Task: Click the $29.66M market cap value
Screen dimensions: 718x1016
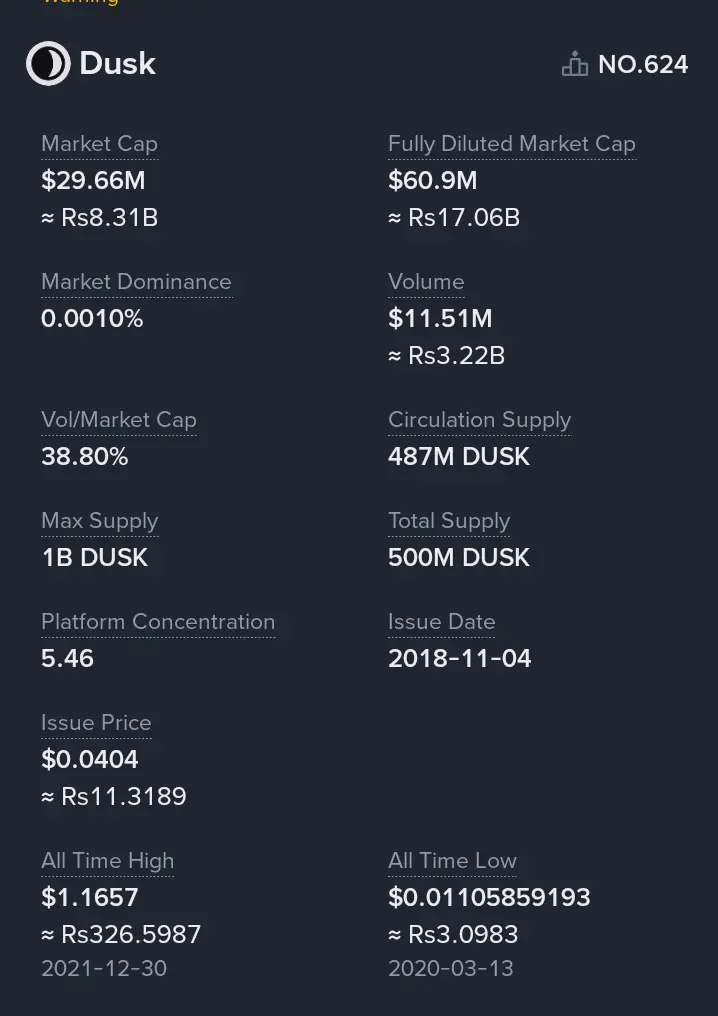Action: pos(93,181)
